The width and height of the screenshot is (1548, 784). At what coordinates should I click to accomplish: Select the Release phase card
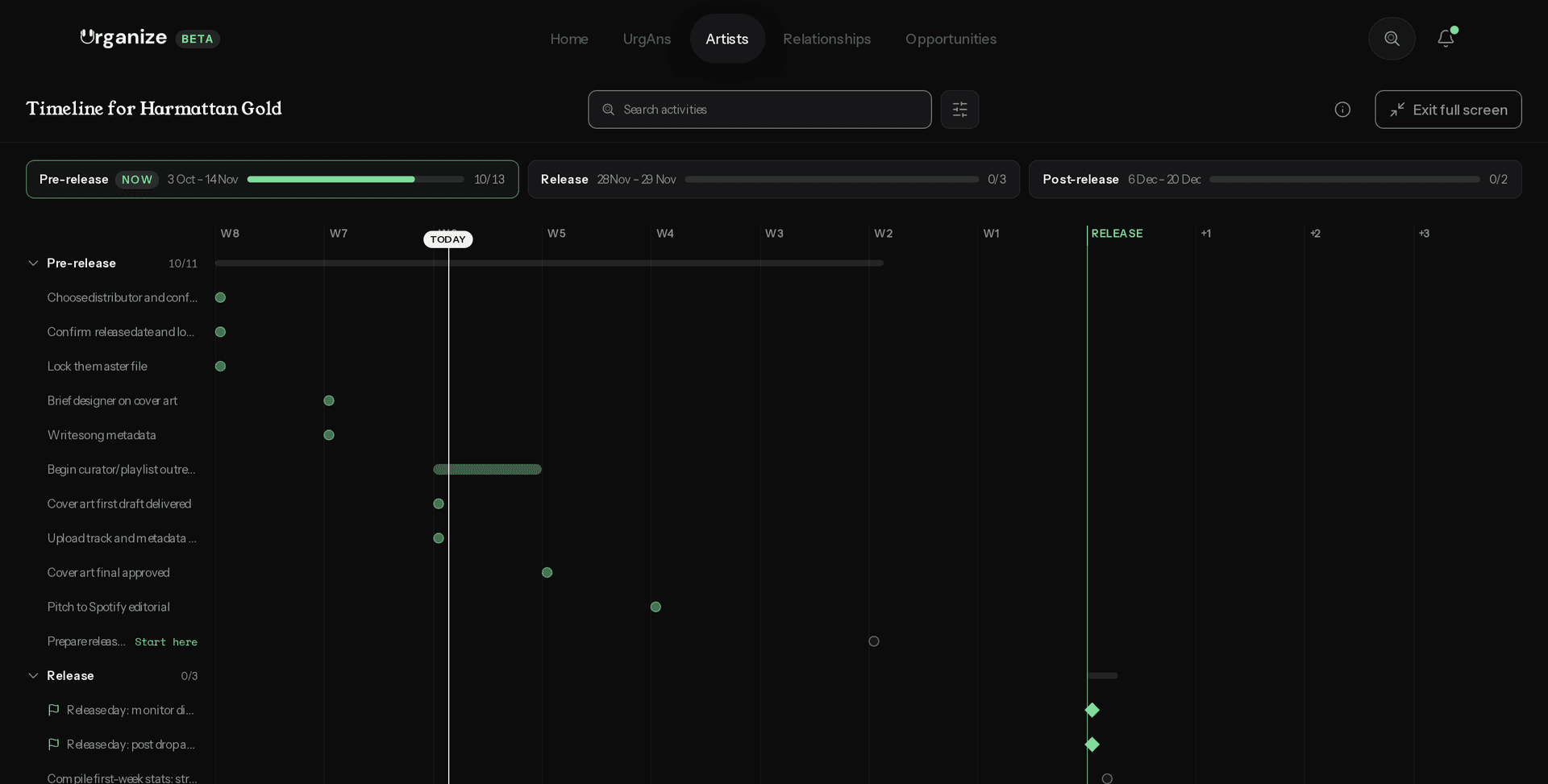[x=774, y=180]
